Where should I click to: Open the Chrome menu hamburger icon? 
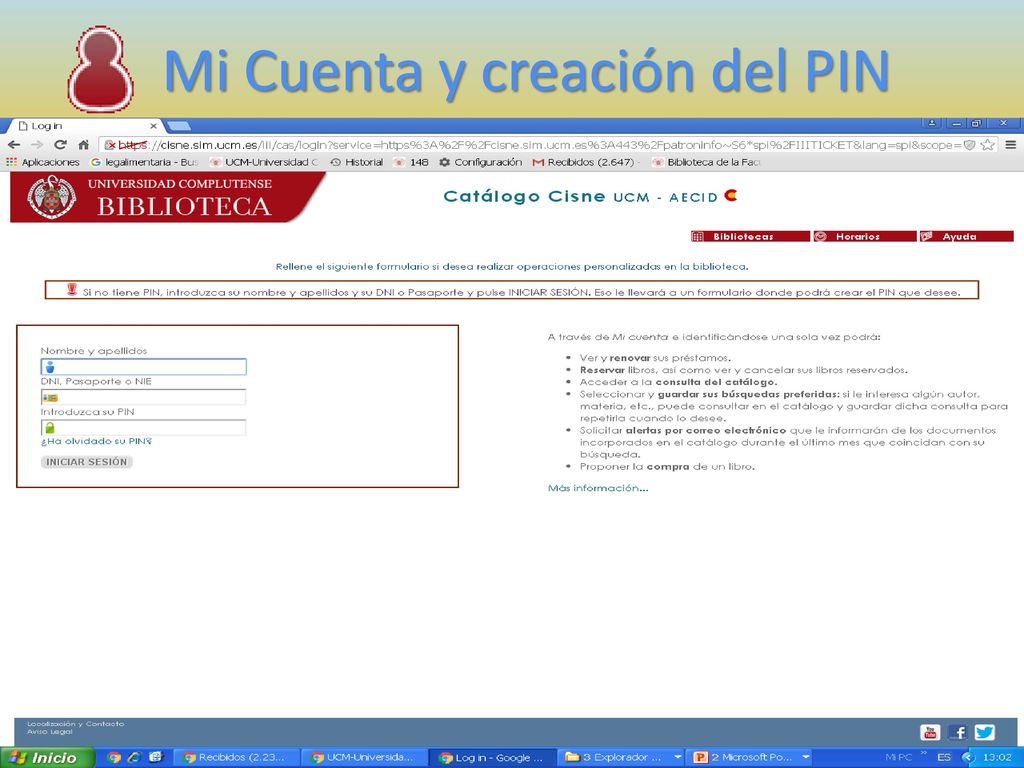[x=1010, y=144]
